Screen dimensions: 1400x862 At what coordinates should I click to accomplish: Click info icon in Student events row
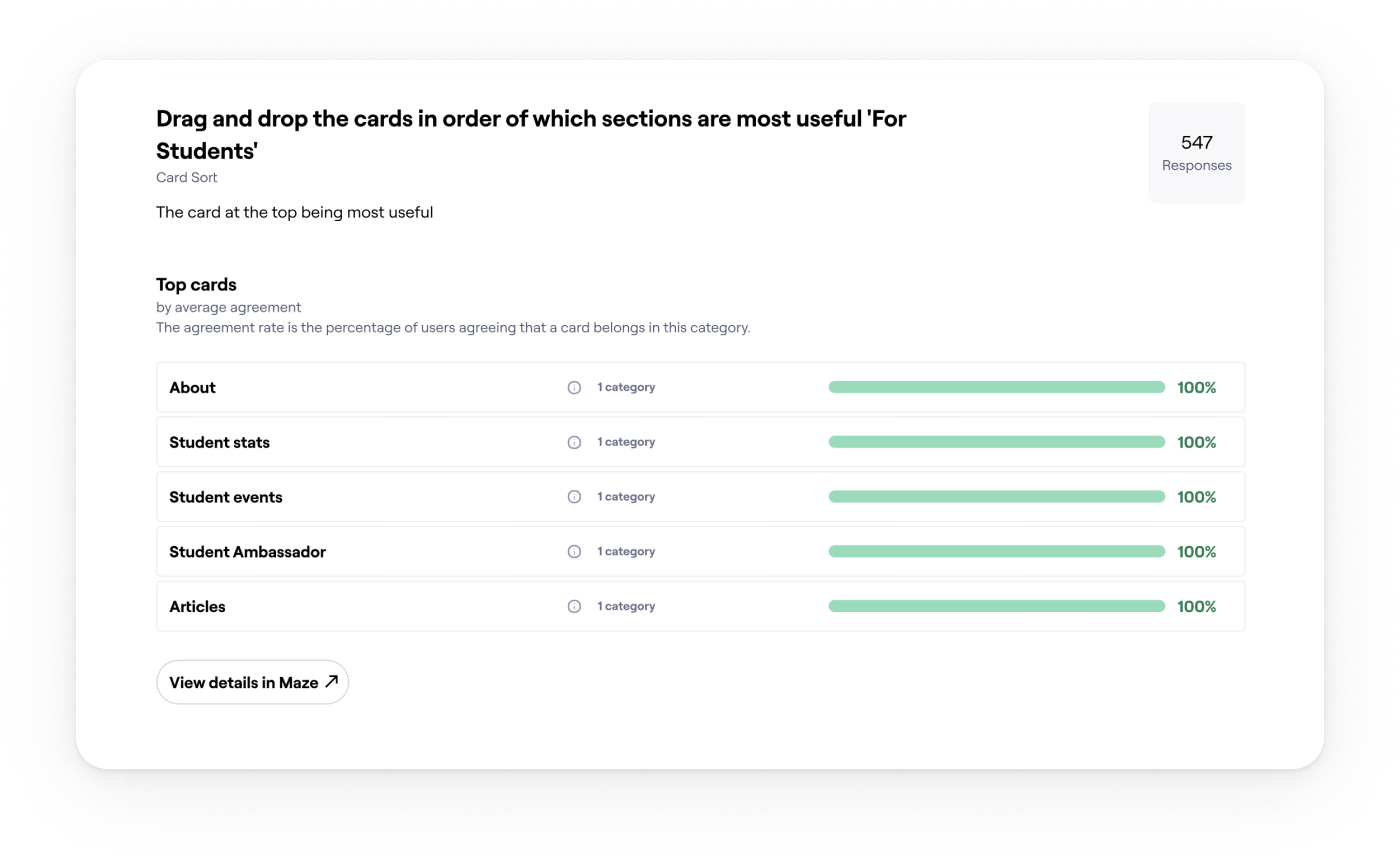574,497
